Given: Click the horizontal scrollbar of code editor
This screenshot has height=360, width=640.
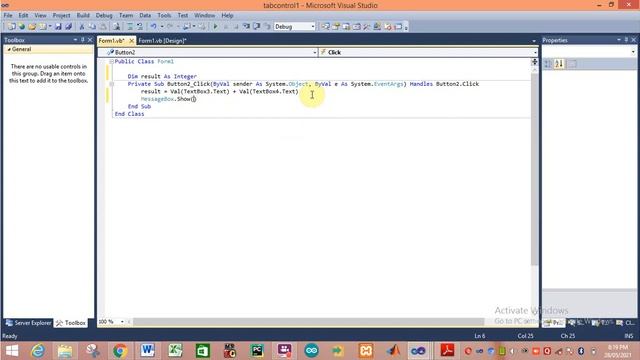Looking at the screenshot, I should (x=308, y=322).
